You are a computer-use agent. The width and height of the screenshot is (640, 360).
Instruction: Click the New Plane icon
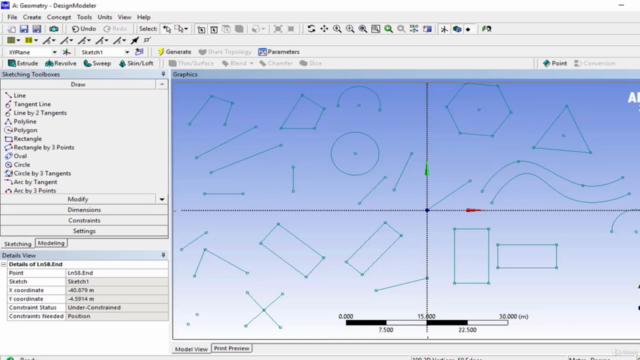coord(67,52)
